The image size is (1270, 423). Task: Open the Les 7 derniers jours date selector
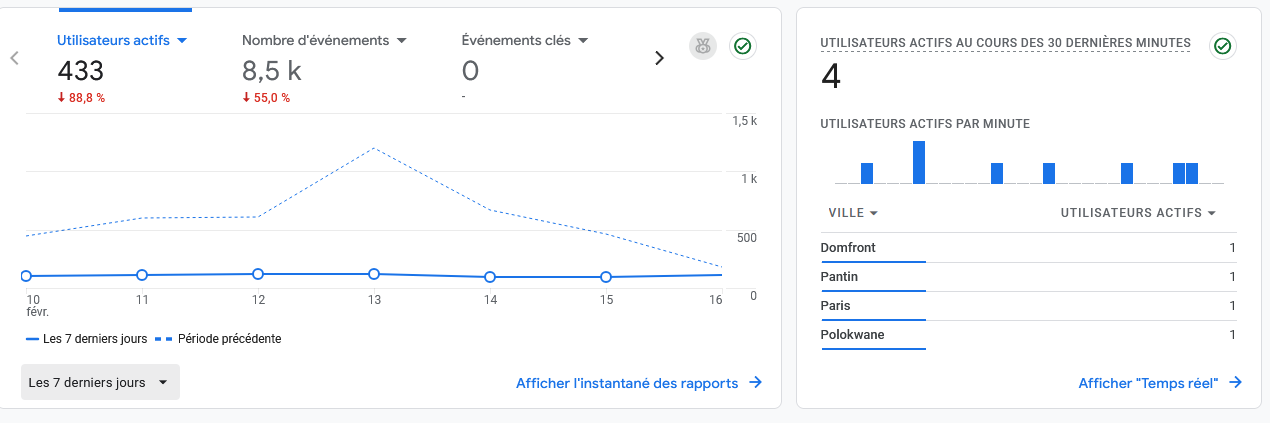coord(100,382)
